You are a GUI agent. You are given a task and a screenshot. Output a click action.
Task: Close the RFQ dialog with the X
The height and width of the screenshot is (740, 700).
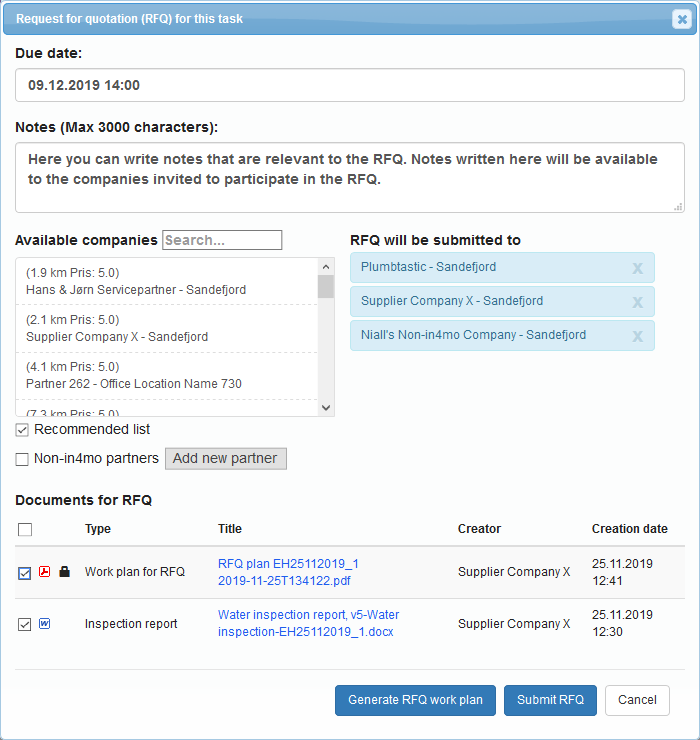[681, 18]
